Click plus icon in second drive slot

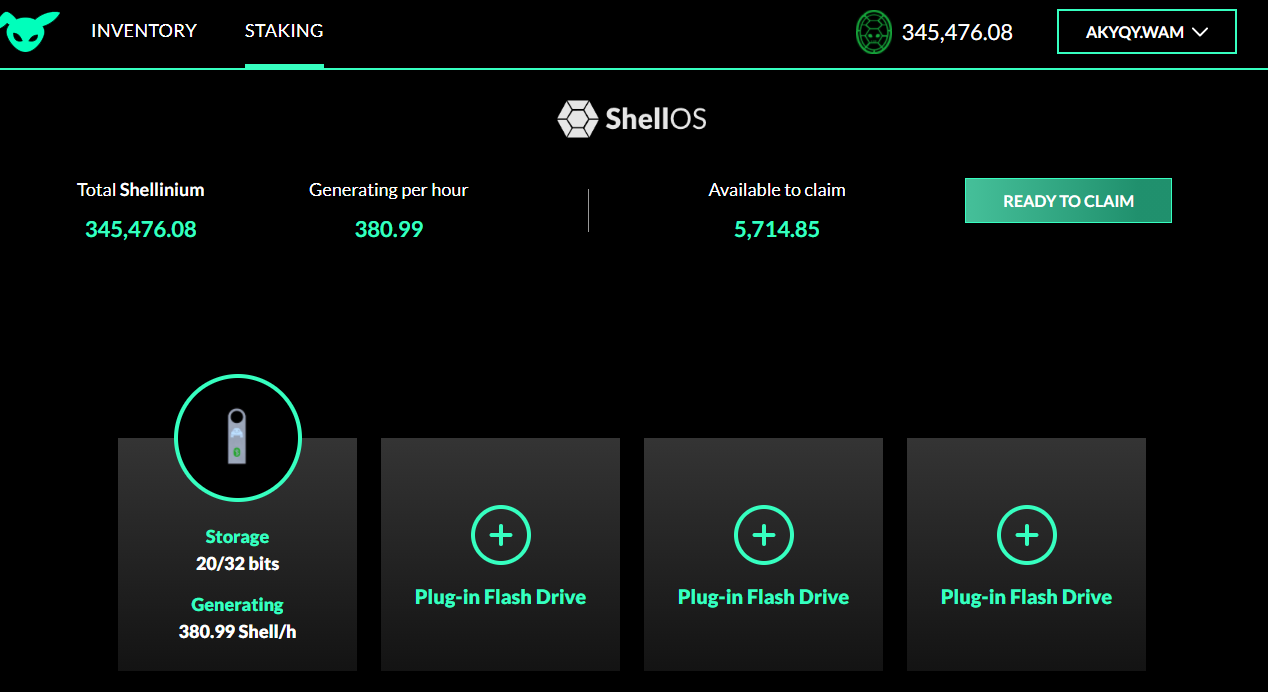tap(500, 535)
